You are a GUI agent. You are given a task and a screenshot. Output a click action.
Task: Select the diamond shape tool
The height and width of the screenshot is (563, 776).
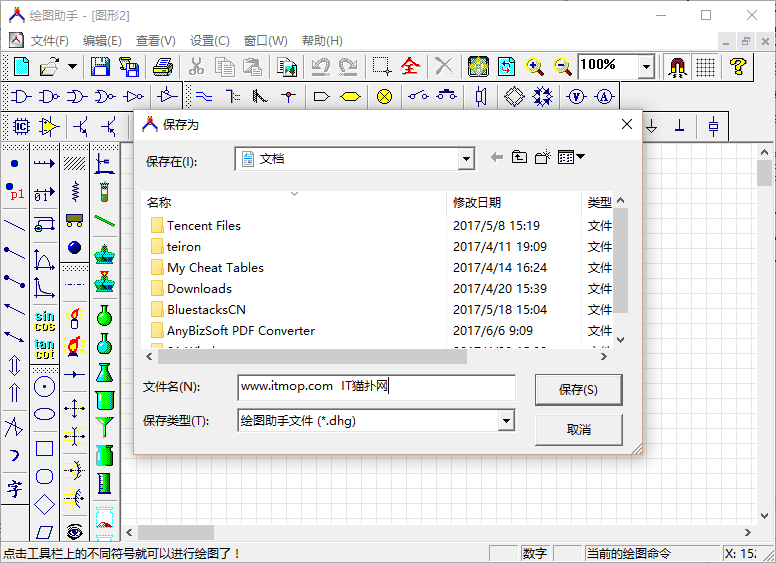click(45, 505)
